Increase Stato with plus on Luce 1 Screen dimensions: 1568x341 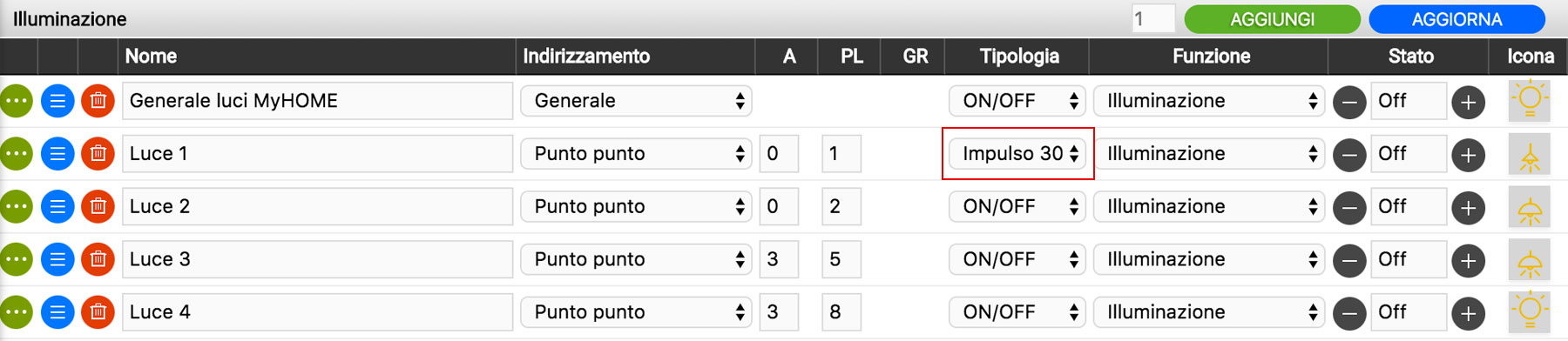[x=1468, y=155]
